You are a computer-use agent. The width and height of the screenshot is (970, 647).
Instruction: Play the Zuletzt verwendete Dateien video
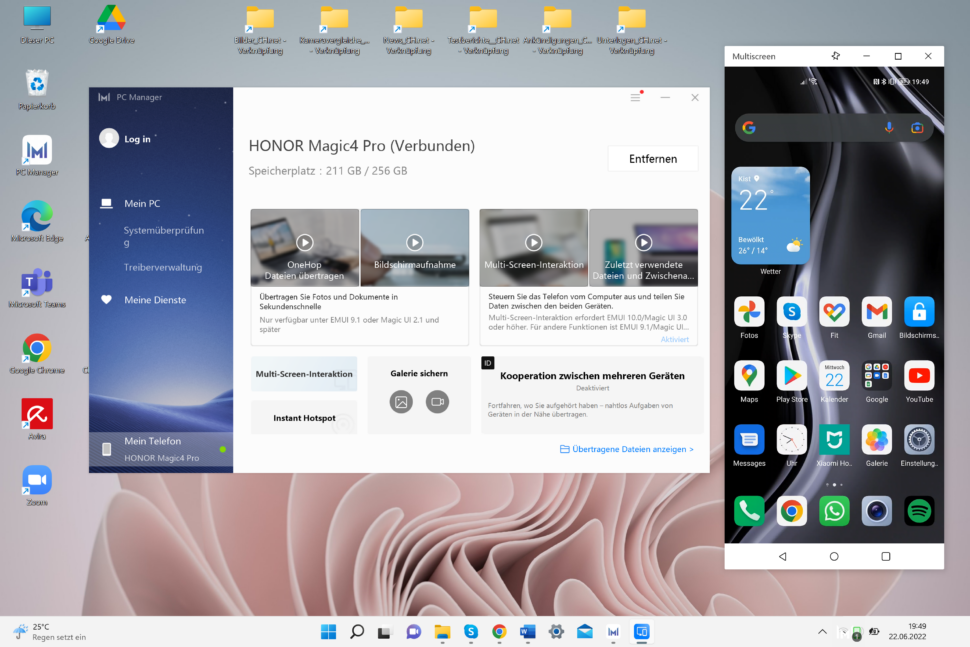click(x=643, y=242)
